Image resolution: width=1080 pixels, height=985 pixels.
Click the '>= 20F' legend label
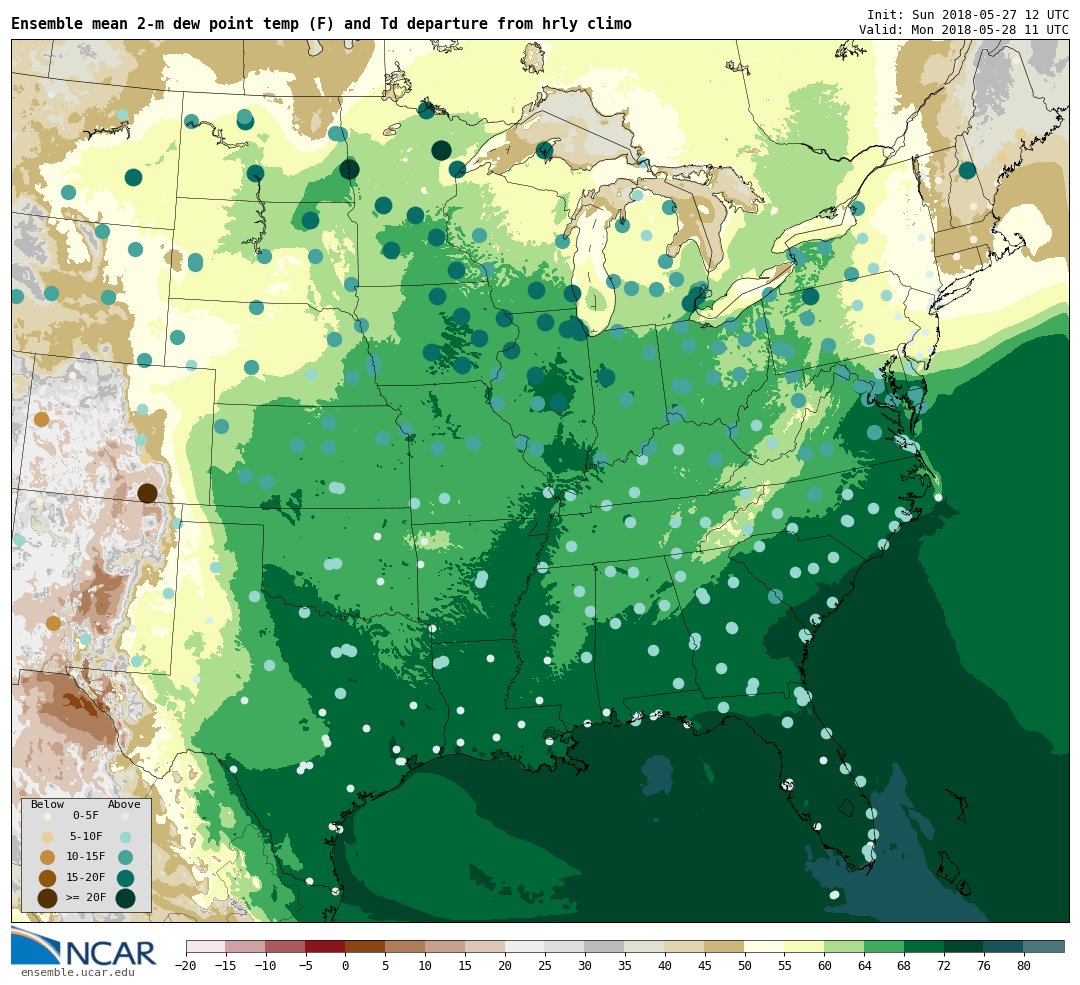(x=86, y=897)
